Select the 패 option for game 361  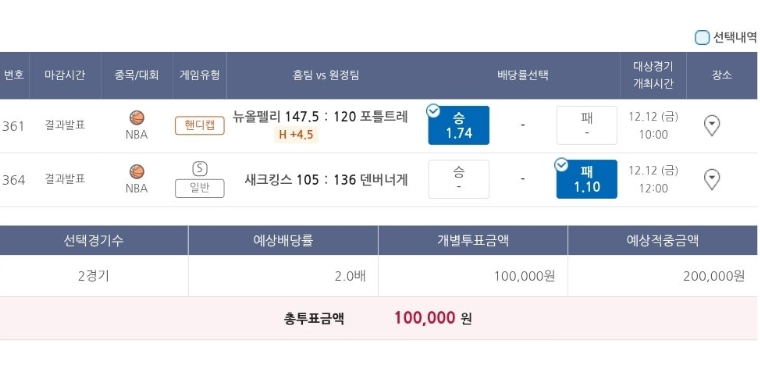click(x=586, y=126)
